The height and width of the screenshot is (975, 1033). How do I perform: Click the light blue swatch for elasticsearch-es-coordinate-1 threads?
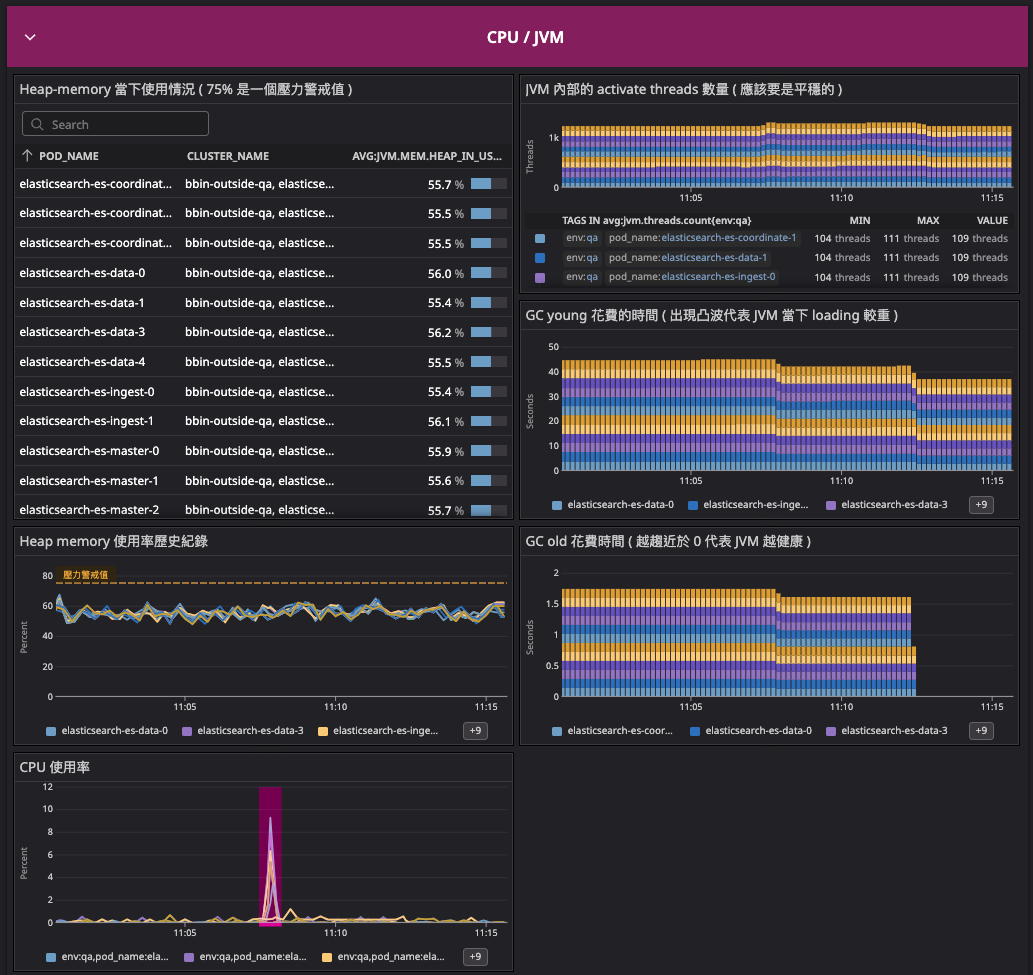click(540, 238)
